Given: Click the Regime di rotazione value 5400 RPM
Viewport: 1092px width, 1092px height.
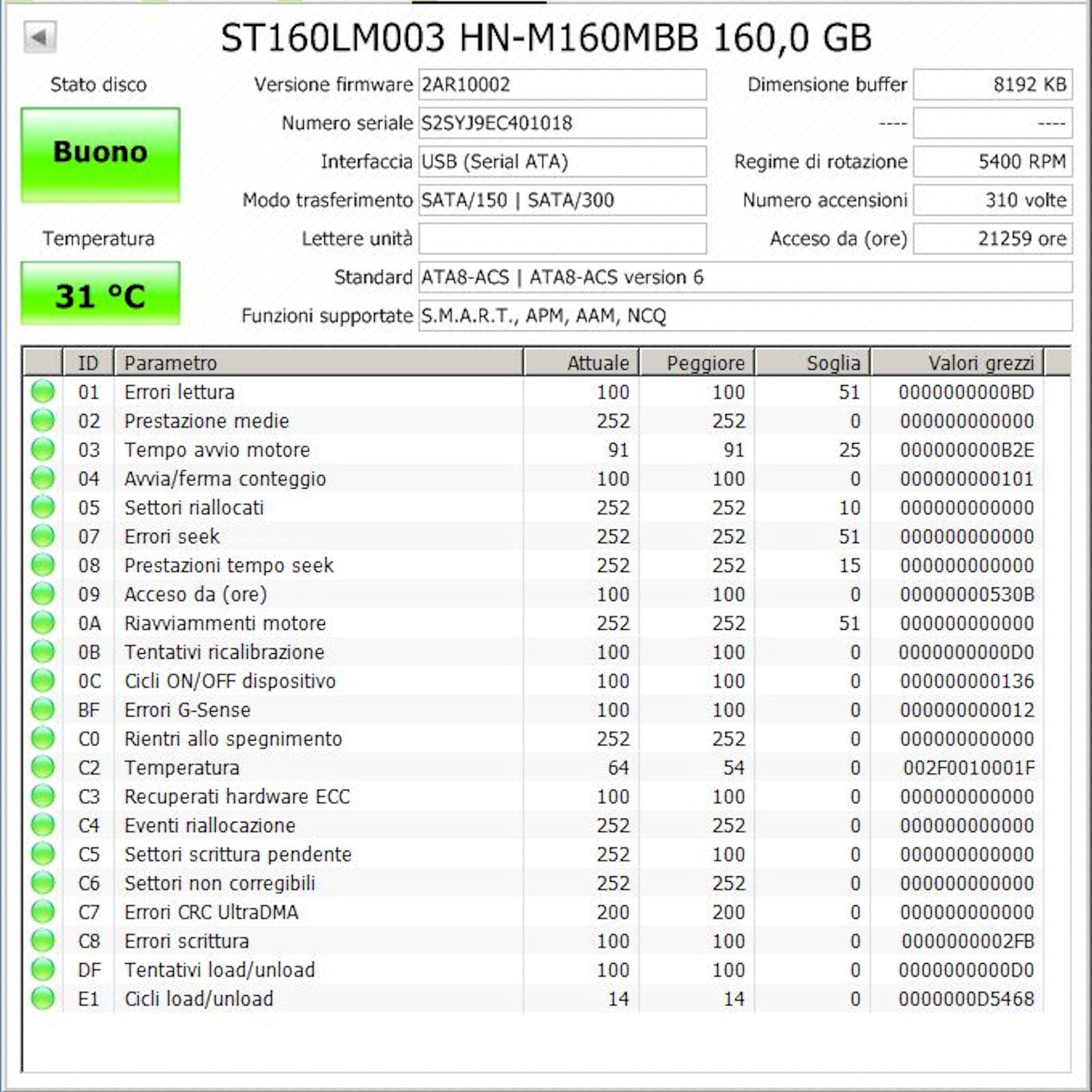Looking at the screenshot, I should tap(993, 162).
